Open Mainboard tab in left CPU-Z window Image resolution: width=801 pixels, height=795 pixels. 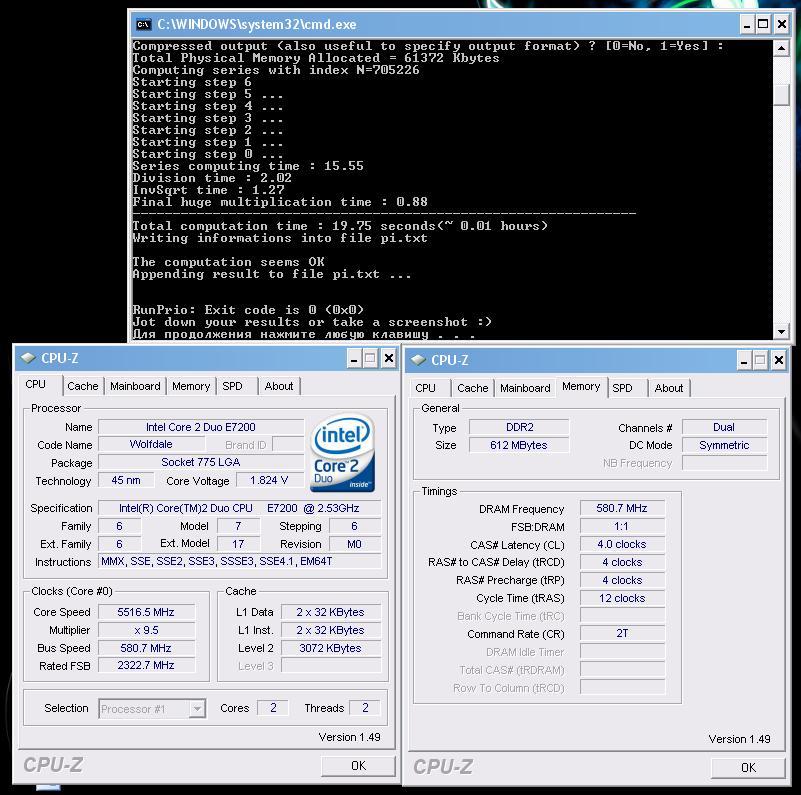(135, 386)
